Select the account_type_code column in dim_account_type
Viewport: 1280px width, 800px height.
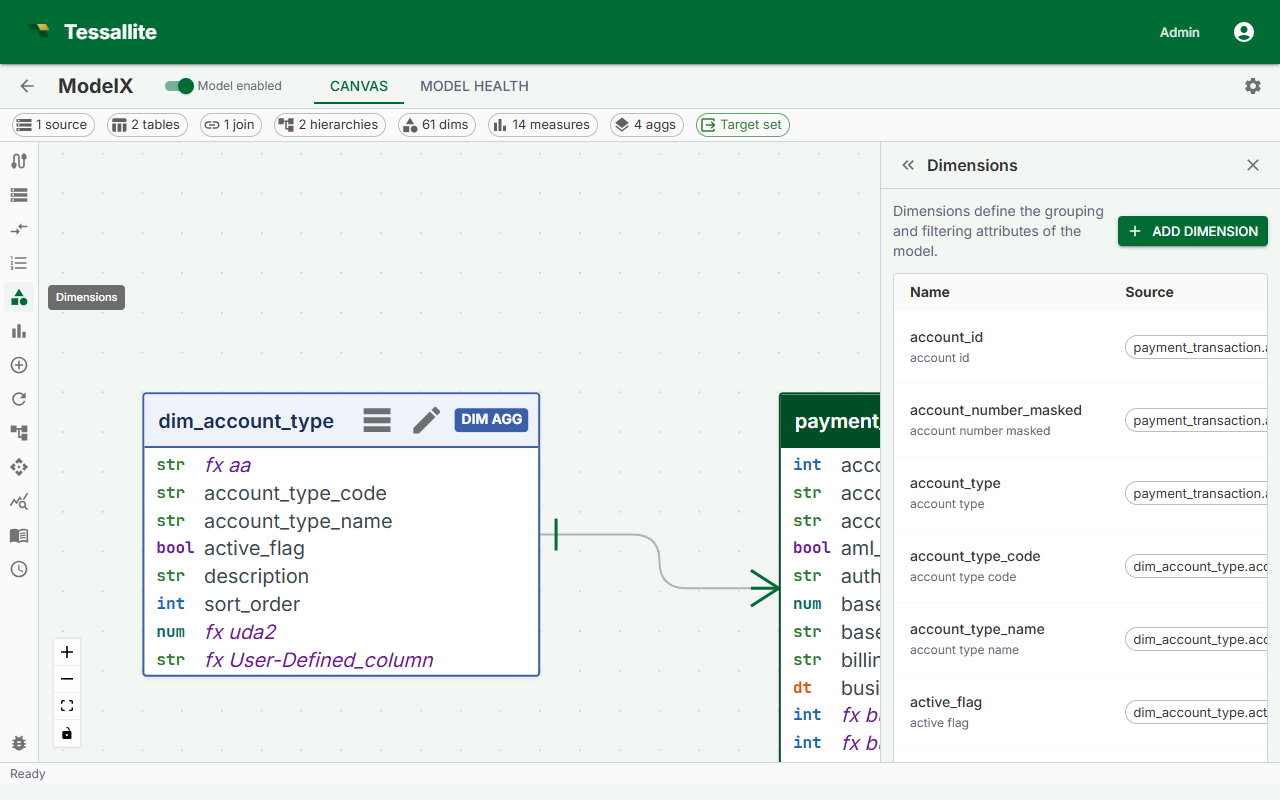[341, 493]
